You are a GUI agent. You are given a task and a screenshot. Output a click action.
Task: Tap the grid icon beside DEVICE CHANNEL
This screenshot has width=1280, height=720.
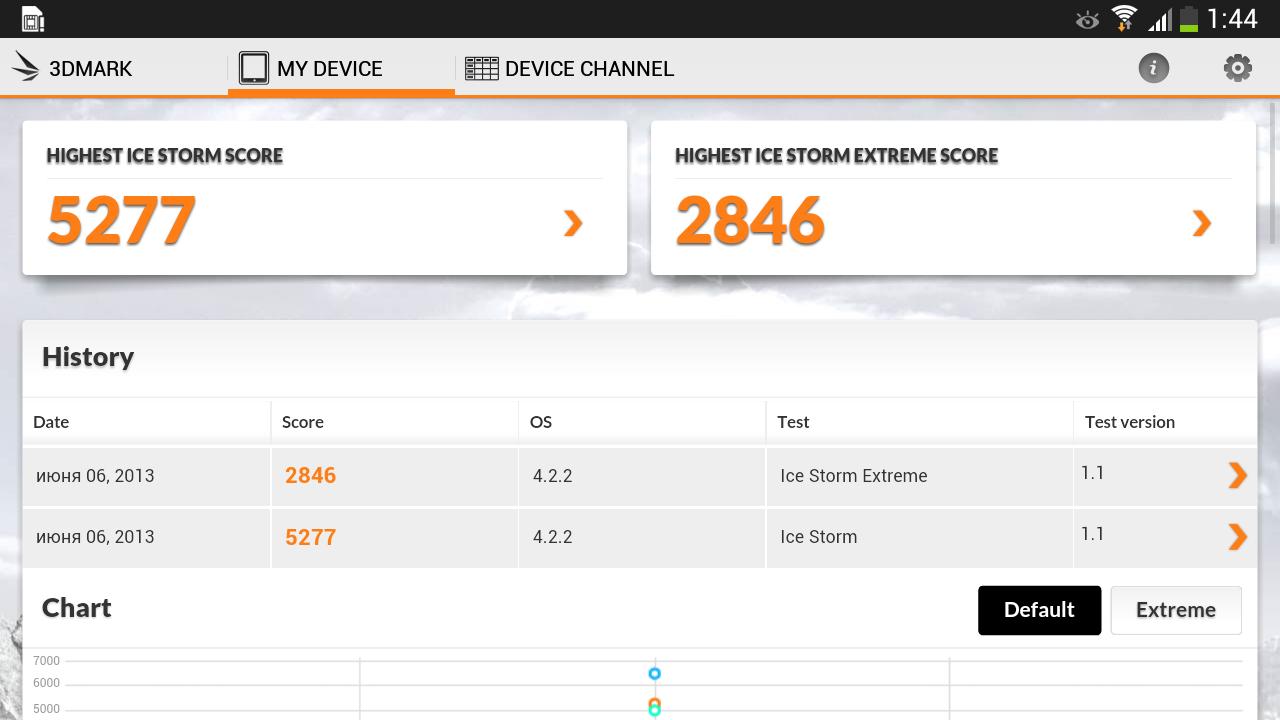click(482, 68)
